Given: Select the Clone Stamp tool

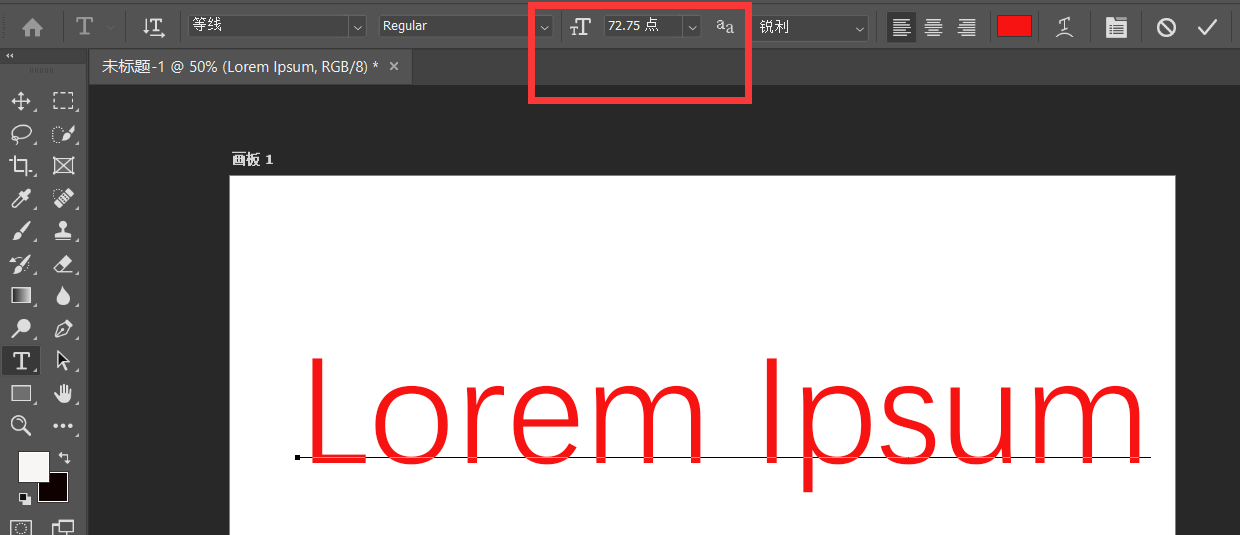Looking at the screenshot, I should coord(63,231).
